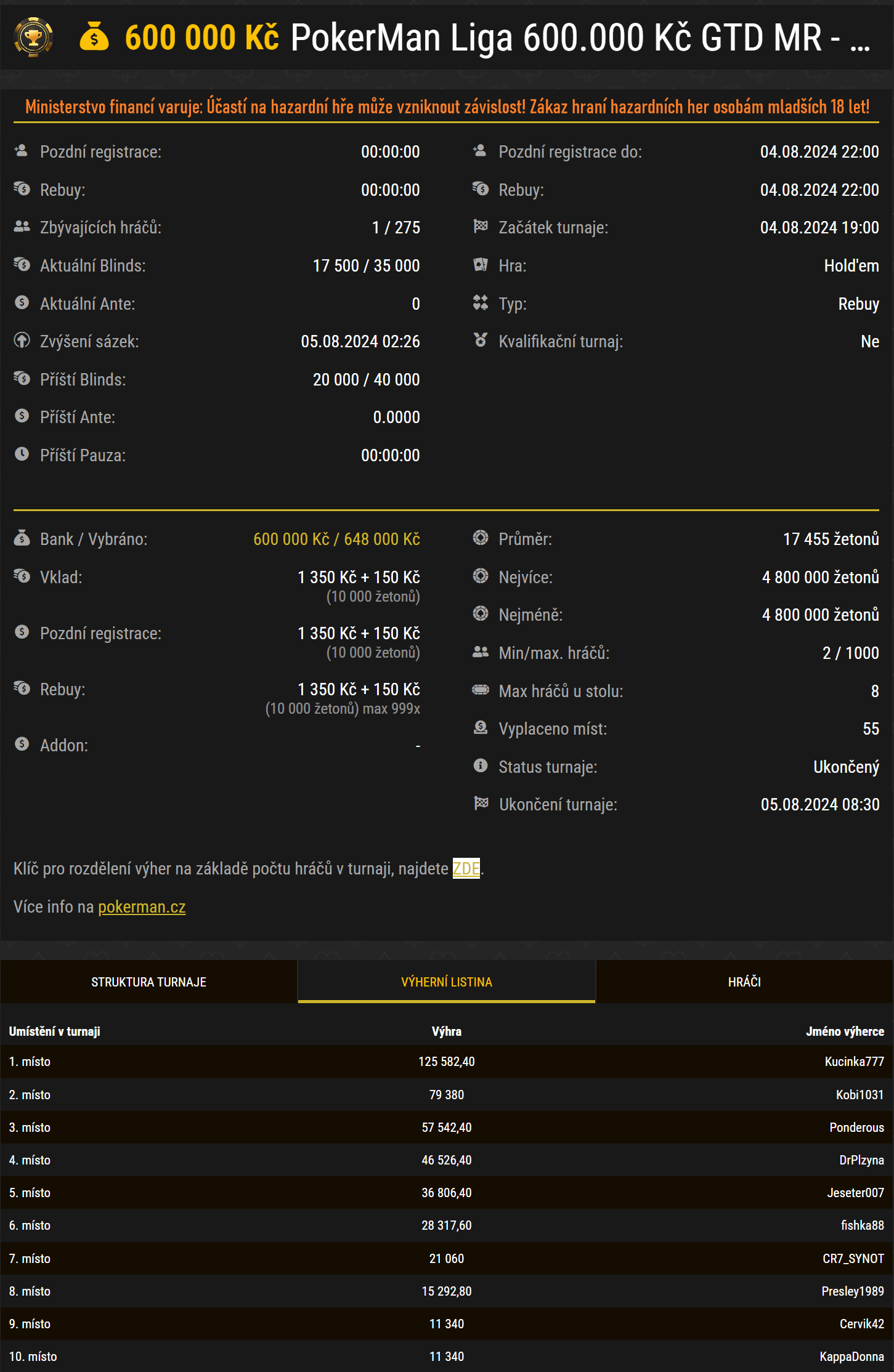This screenshot has width=894, height=1372.
Task: Select winner name Ponderous in third place
Action: coord(856,1128)
